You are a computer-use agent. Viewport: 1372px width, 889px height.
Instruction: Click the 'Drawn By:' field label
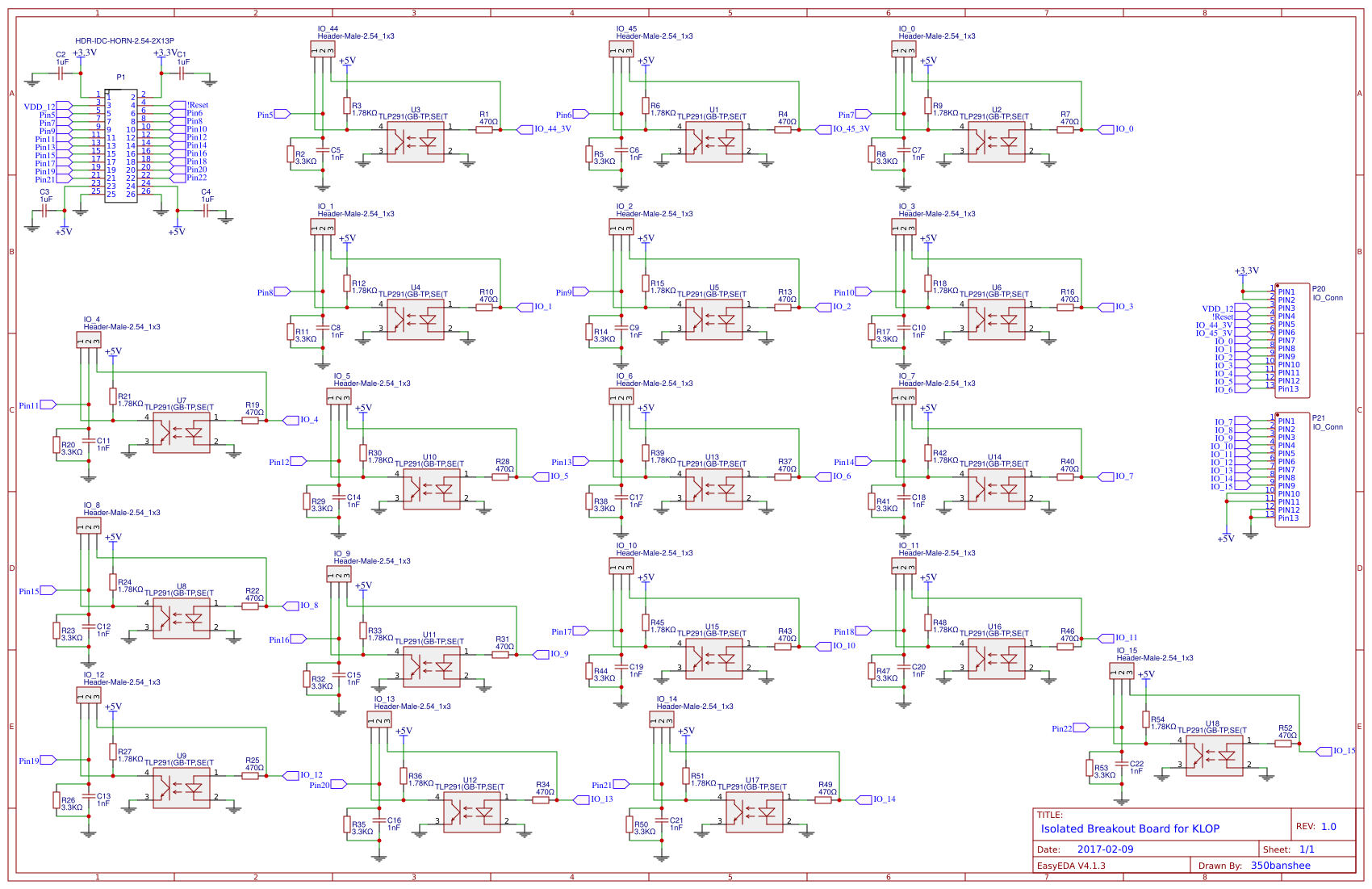coord(1220,866)
